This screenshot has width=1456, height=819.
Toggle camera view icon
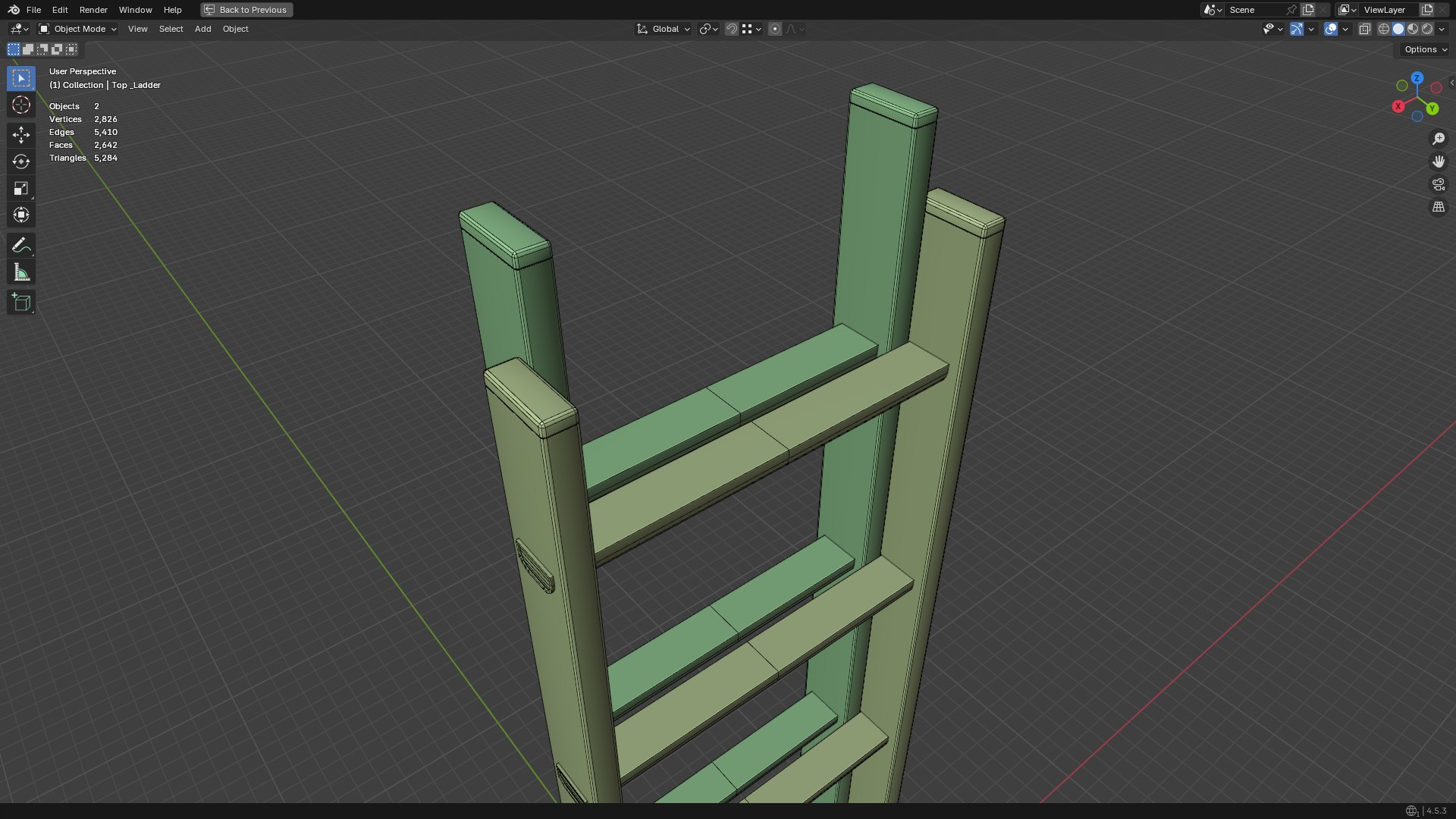coord(1438,184)
